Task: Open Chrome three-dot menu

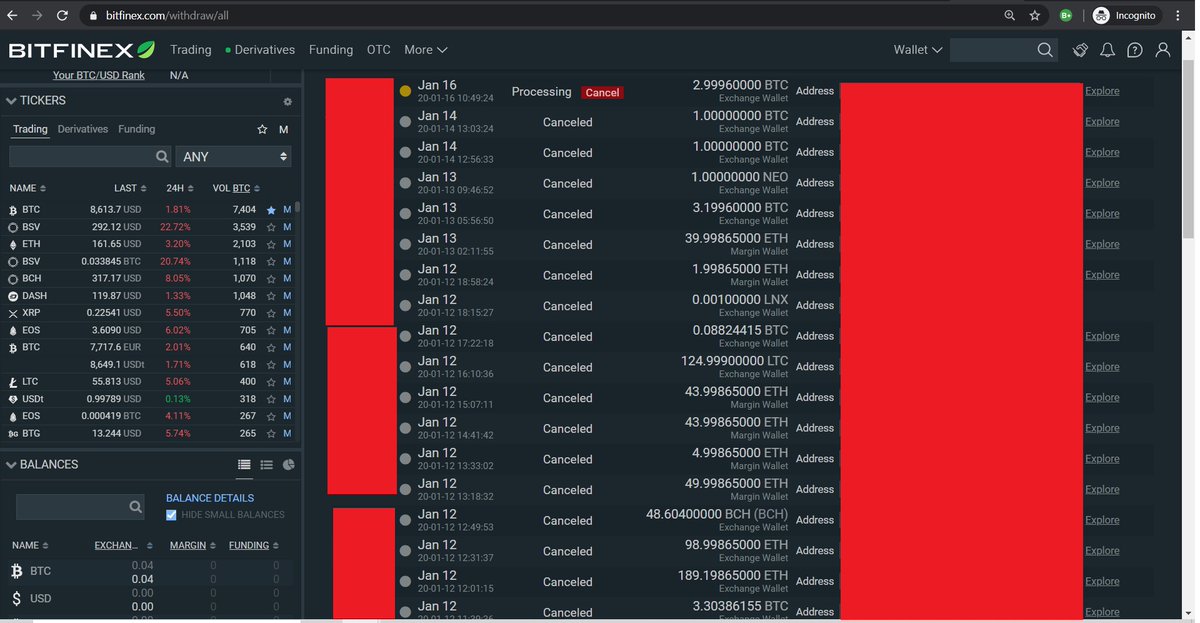Action: [1180, 15]
